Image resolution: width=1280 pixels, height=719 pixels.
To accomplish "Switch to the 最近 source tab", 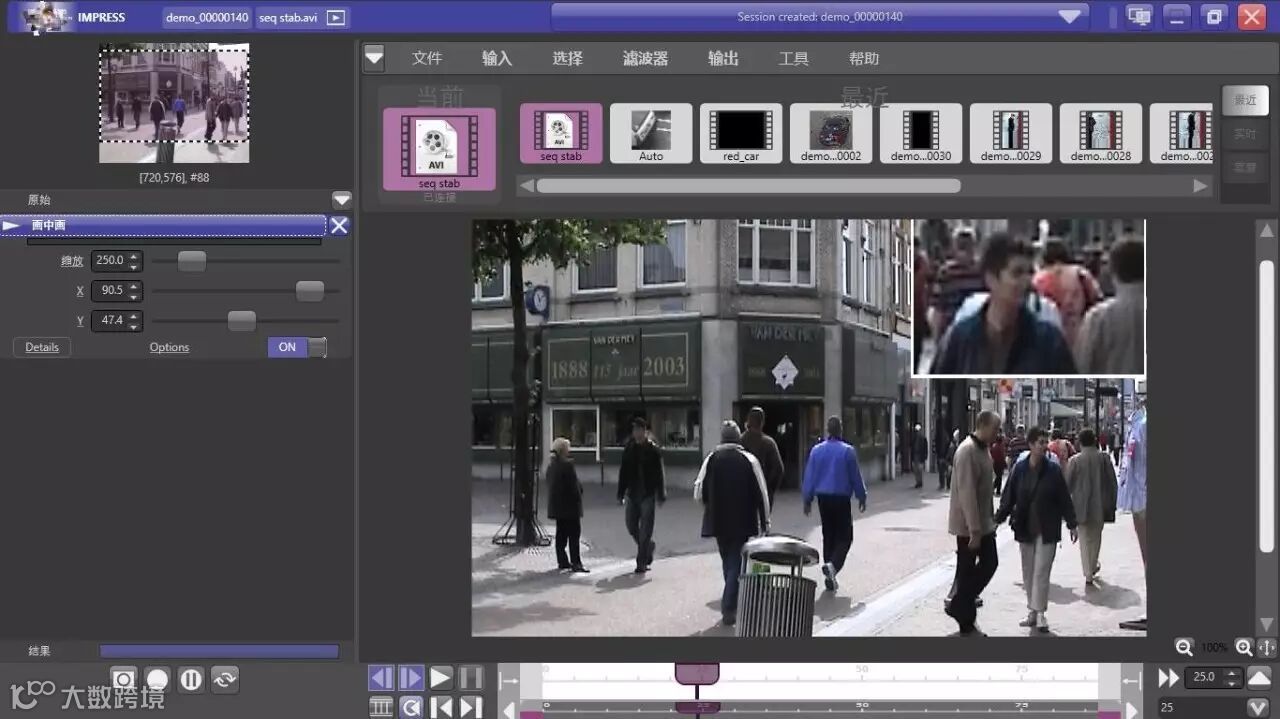I will click(x=1245, y=100).
